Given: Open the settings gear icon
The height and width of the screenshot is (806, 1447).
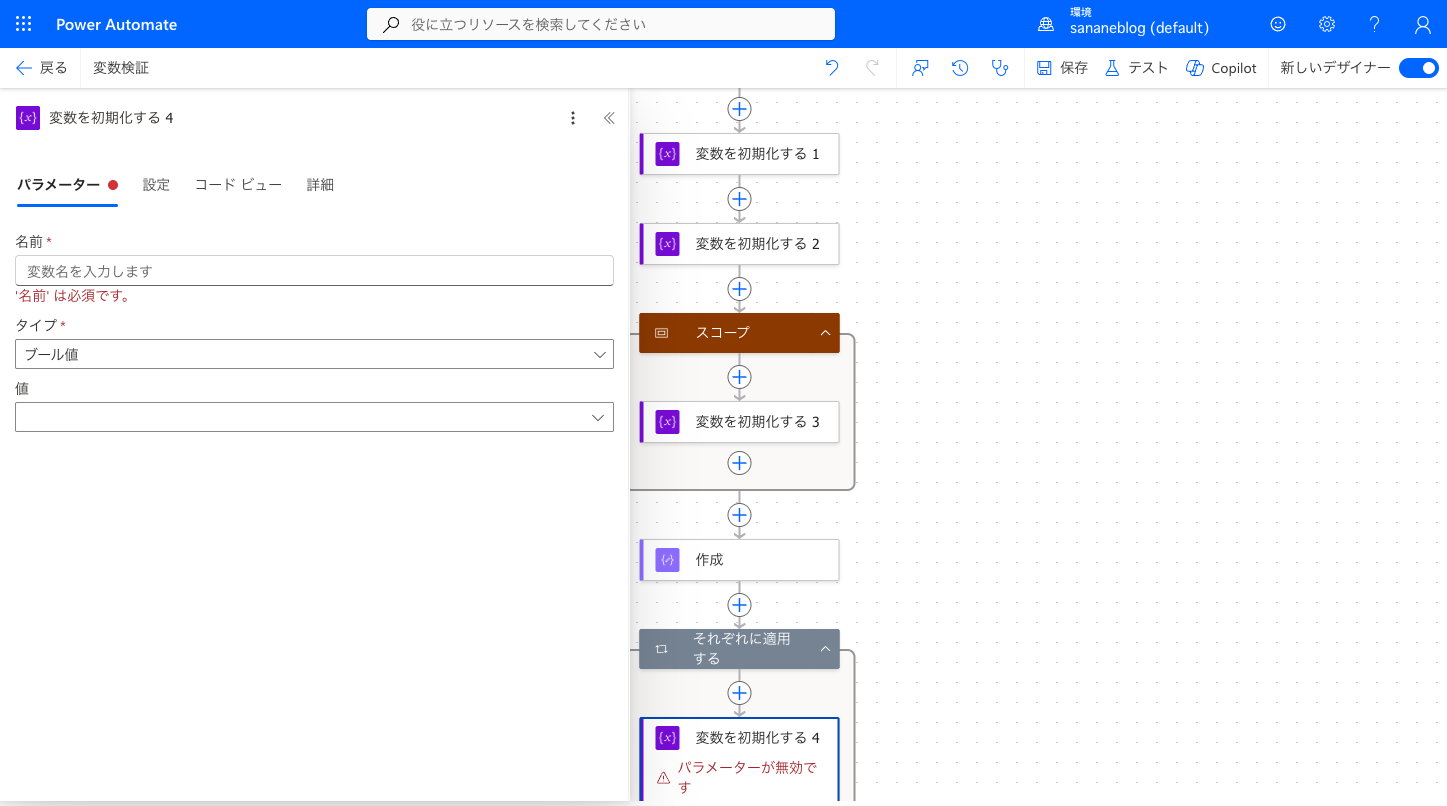Looking at the screenshot, I should pos(1326,24).
